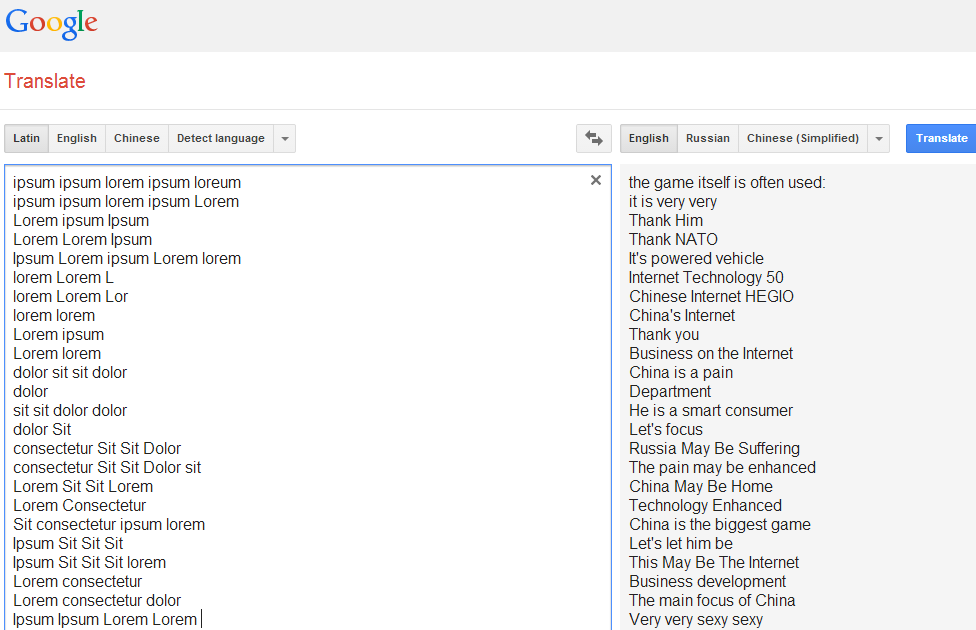Click source line 'lorem Lorem L'
Image resolution: width=976 pixels, height=630 pixels.
pos(63,278)
